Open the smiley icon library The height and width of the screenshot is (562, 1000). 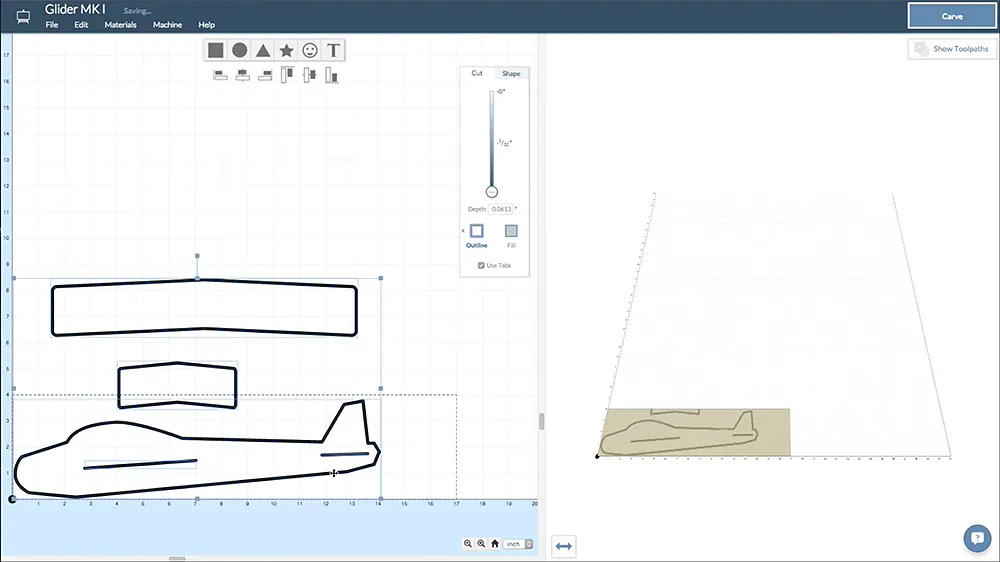pos(310,50)
